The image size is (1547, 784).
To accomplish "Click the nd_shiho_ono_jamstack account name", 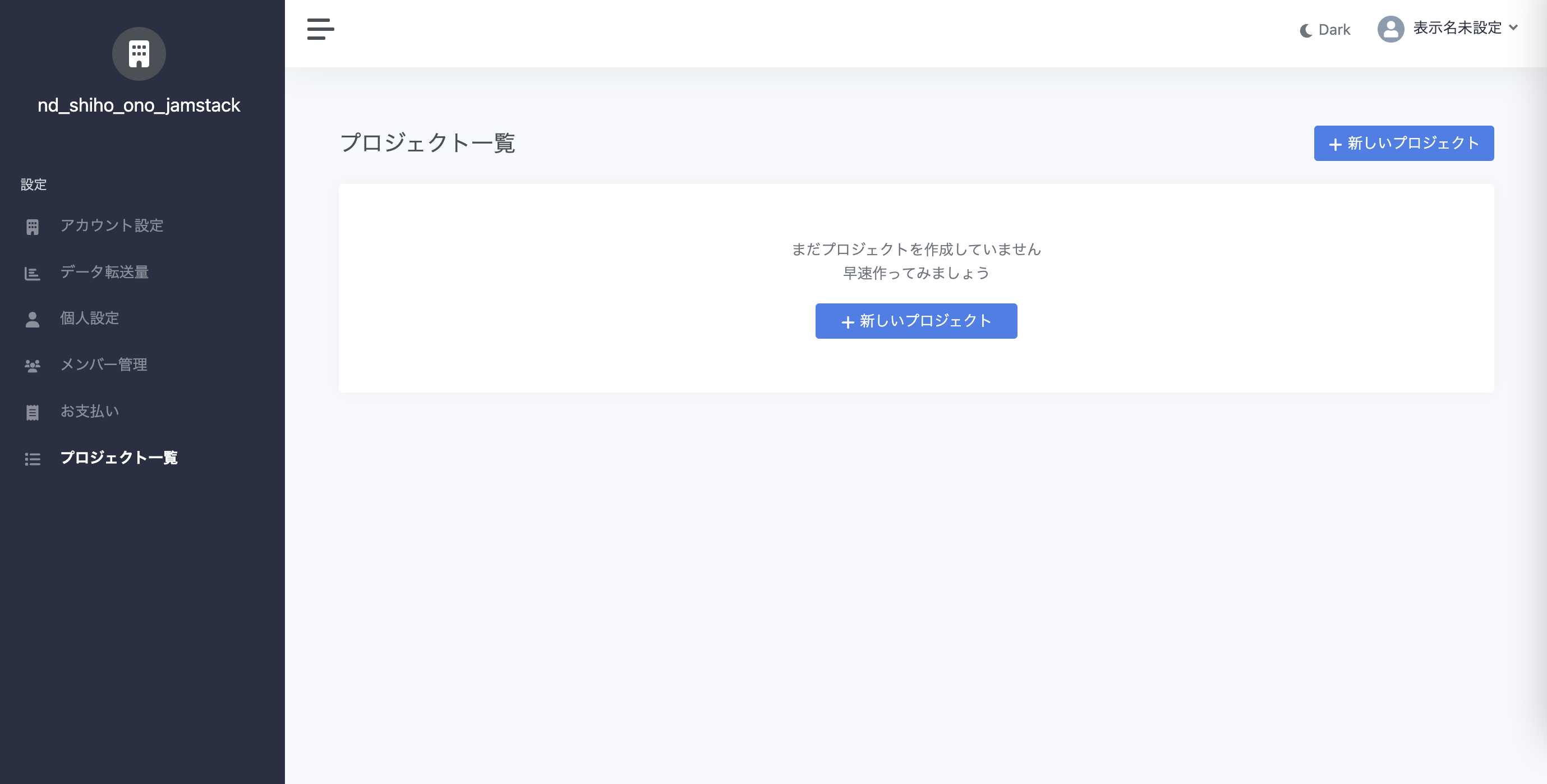I will coord(139,105).
